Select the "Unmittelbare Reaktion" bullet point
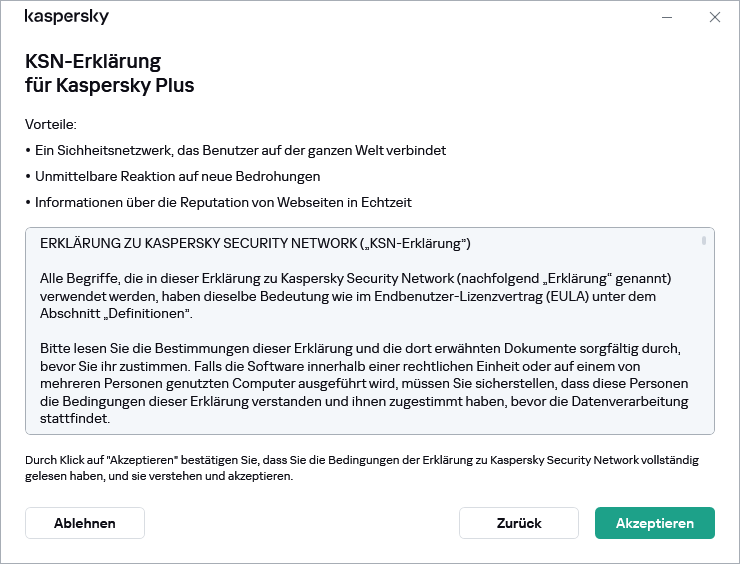This screenshot has width=740, height=564. (177, 177)
